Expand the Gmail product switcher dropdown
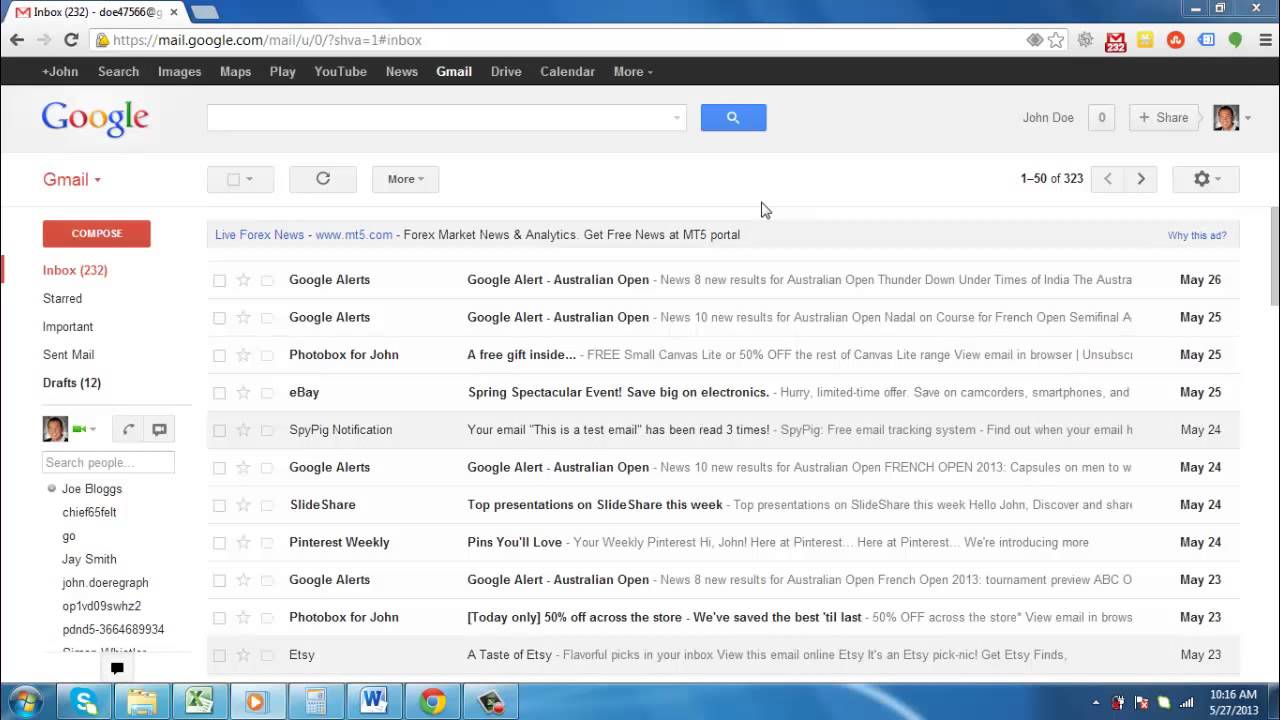The width and height of the screenshot is (1280, 720). pyautogui.click(x=72, y=180)
